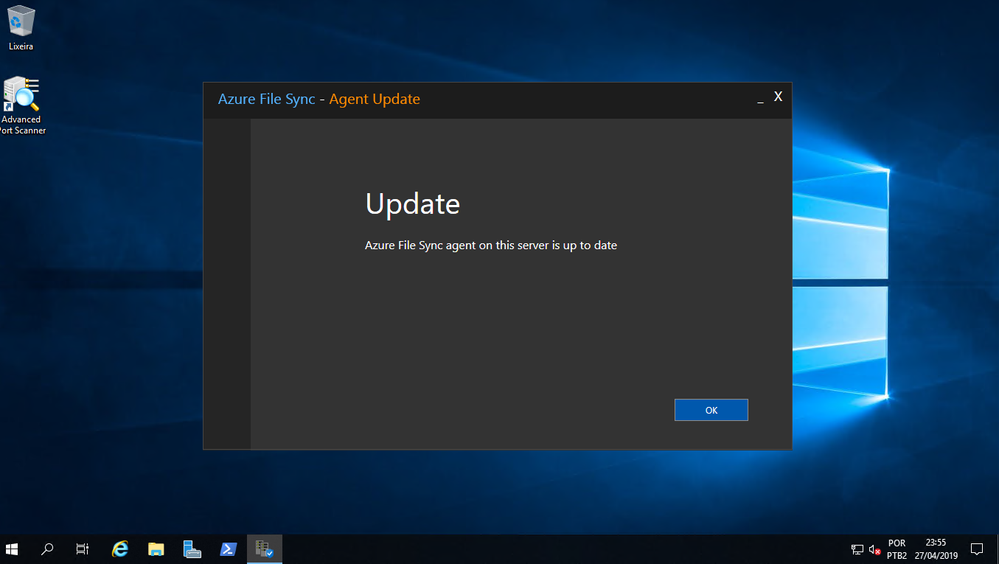Launch PowerShell from the taskbar

pos(228,549)
